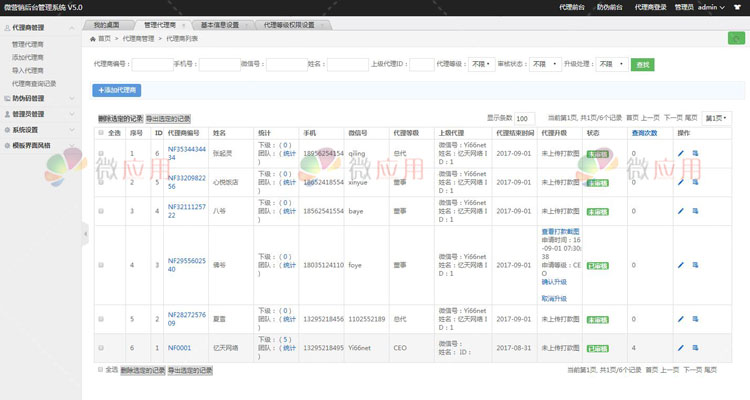The height and width of the screenshot is (400, 750).
Task: Tick the 全选 checkbox in table header
Action: (x=101, y=133)
